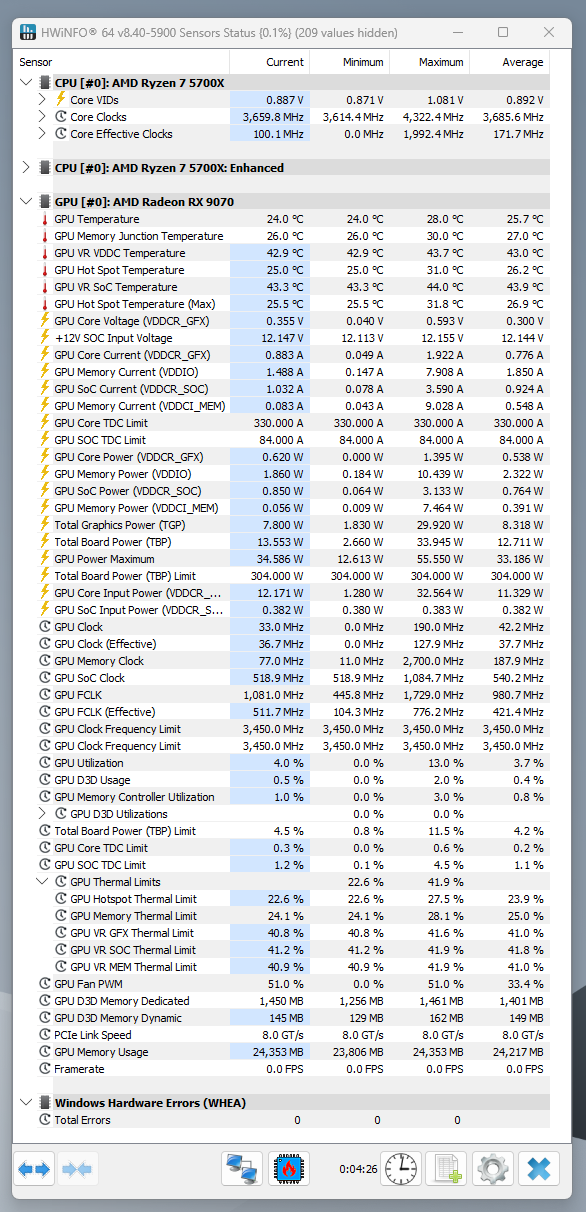This screenshot has height=1212, width=586.
Task: Reset the elapsed time clock icon
Action: [x=400, y=1168]
